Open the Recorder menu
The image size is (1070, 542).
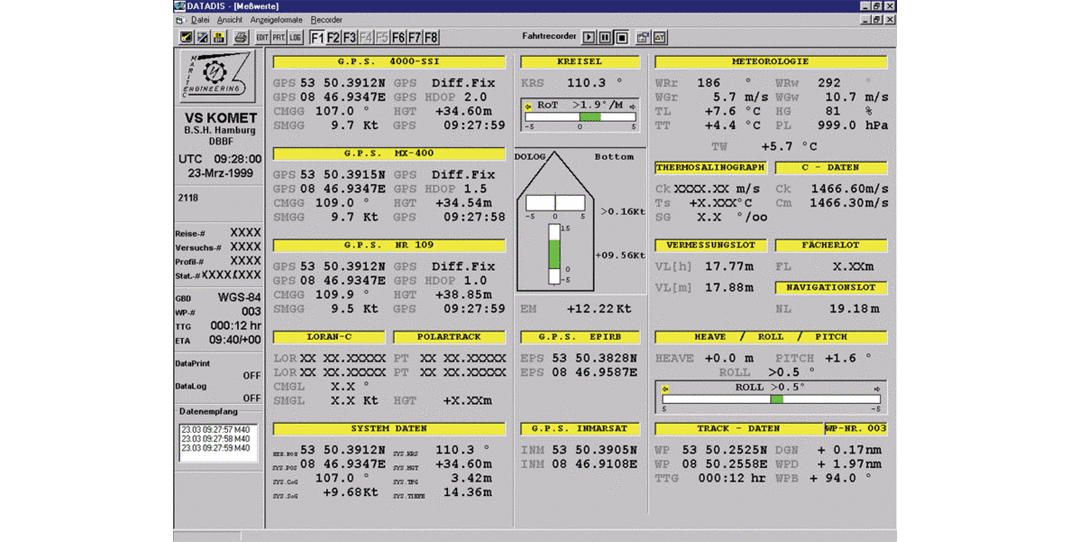326,20
